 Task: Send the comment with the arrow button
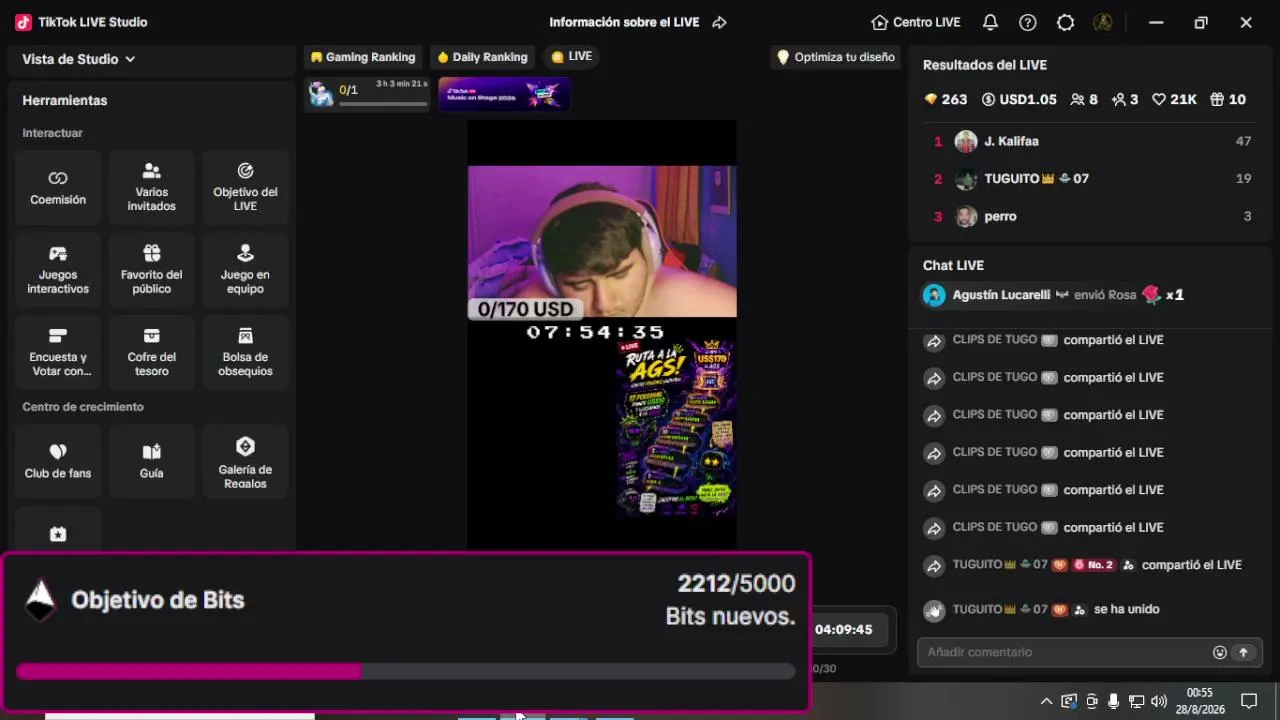1244,652
